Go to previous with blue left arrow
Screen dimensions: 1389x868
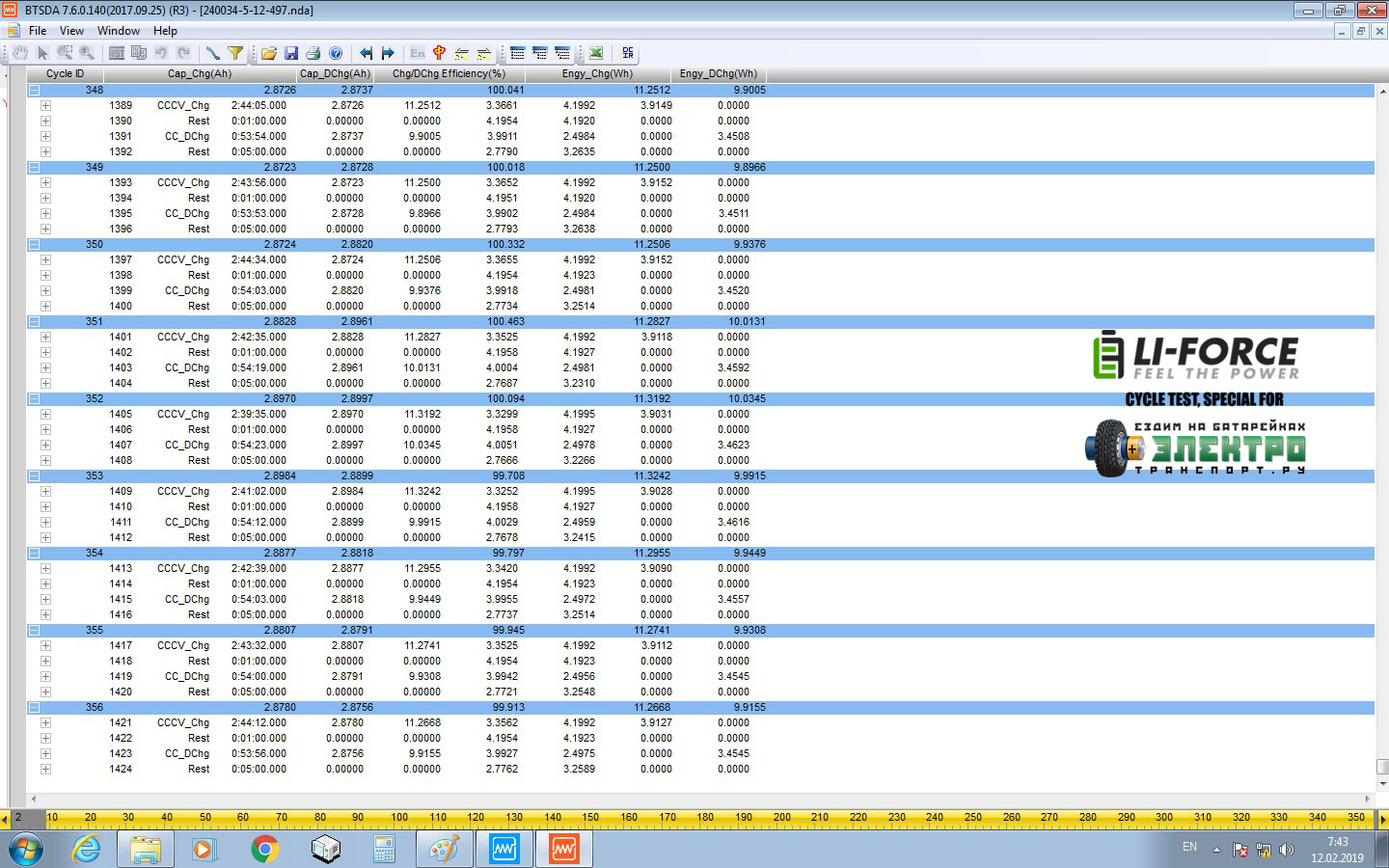[x=366, y=53]
